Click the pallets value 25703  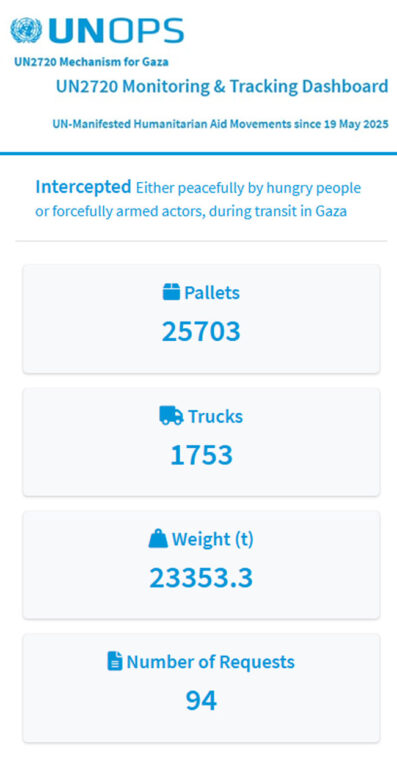(x=201, y=332)
